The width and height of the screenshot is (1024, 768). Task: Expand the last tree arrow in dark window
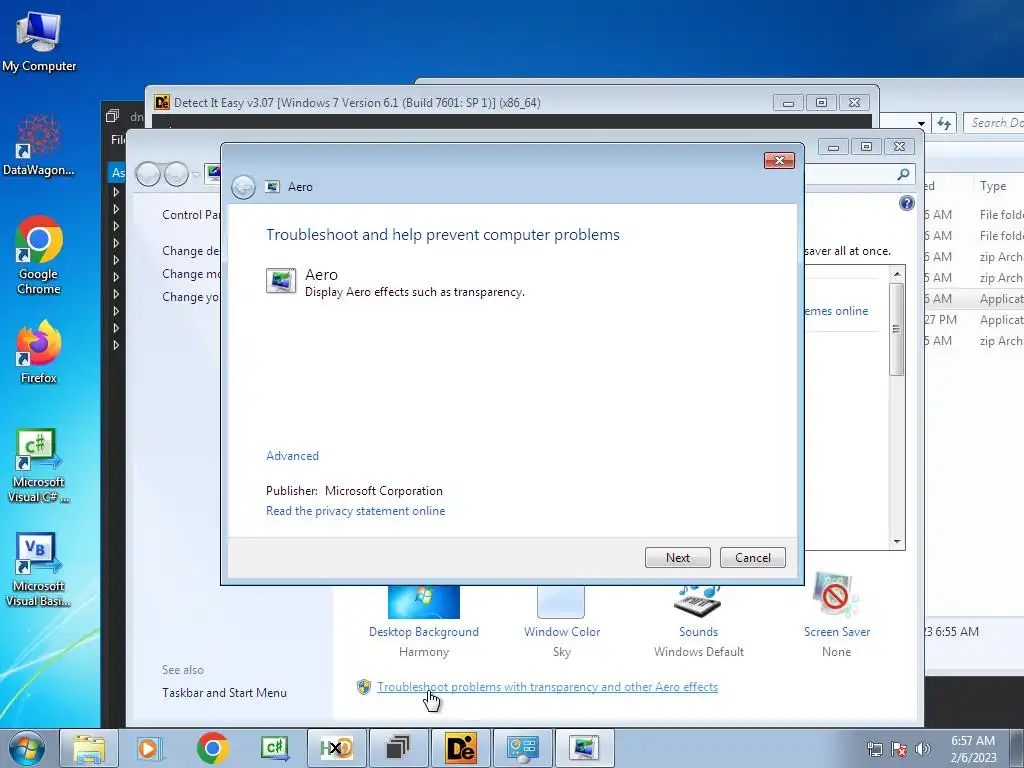116,345
